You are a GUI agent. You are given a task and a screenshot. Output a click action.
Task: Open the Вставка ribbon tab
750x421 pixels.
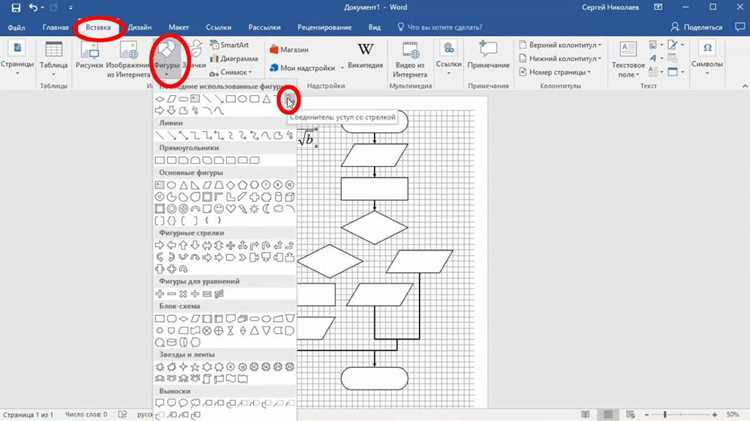pos(98,27)
